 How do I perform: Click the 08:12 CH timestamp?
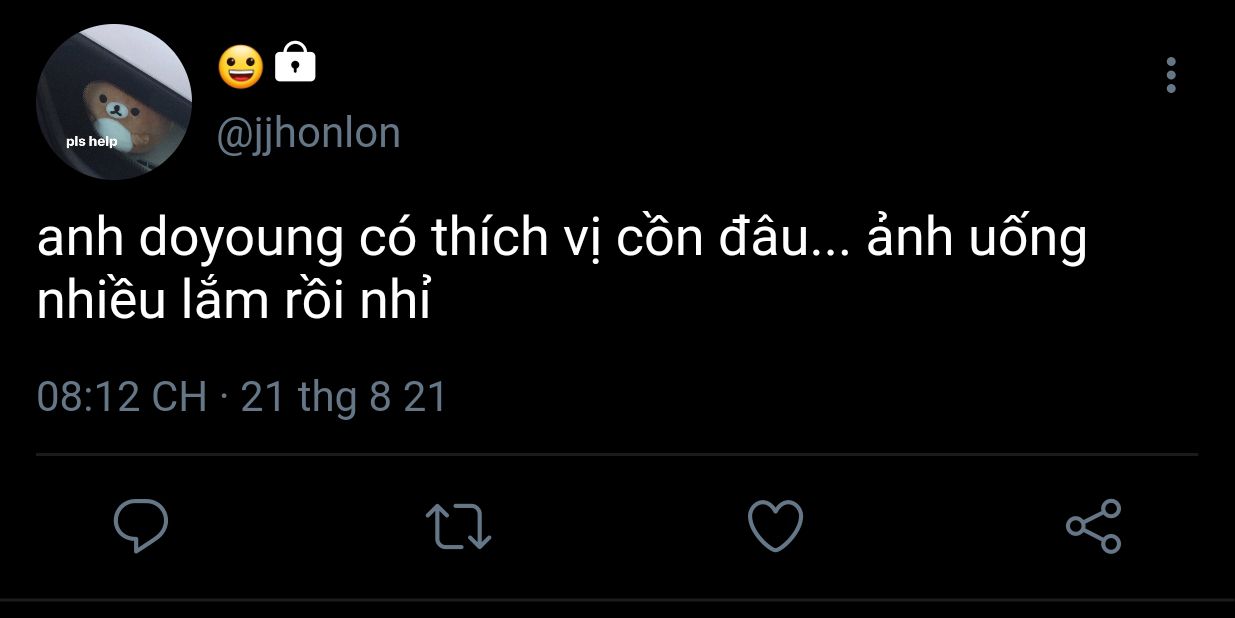click(122, 398)
